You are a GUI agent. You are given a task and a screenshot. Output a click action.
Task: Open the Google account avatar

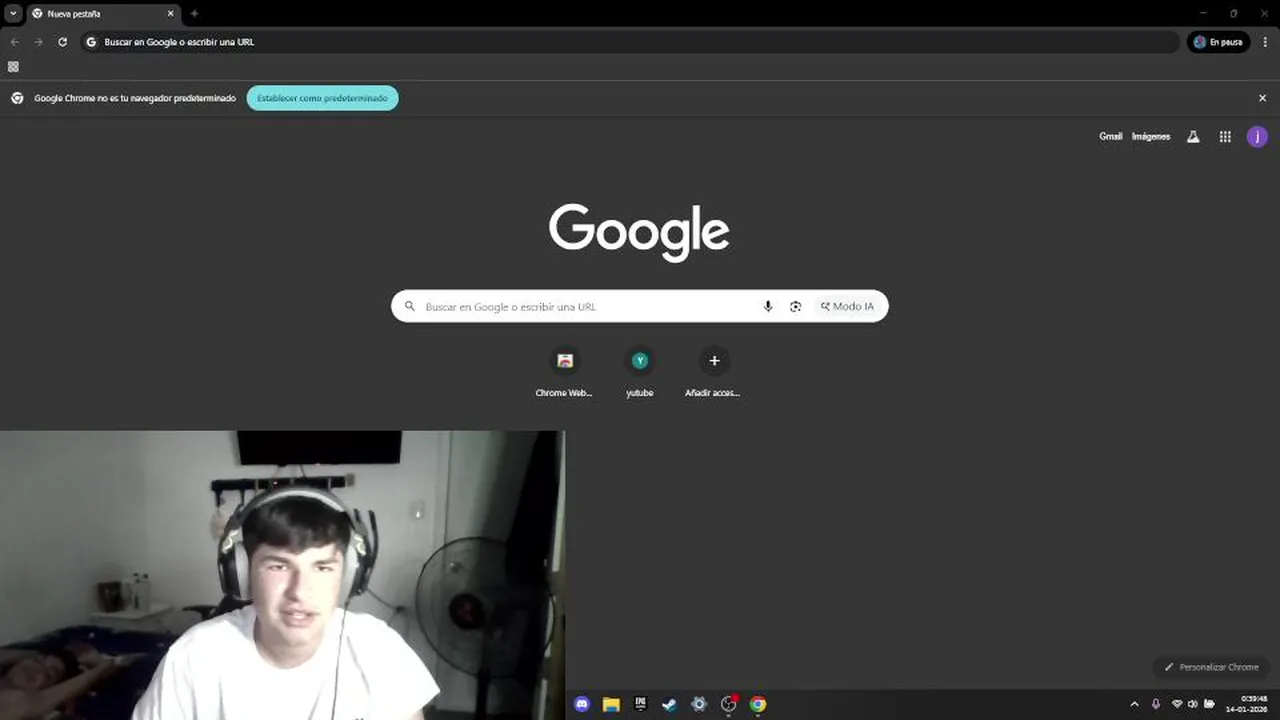(1257, 137)
